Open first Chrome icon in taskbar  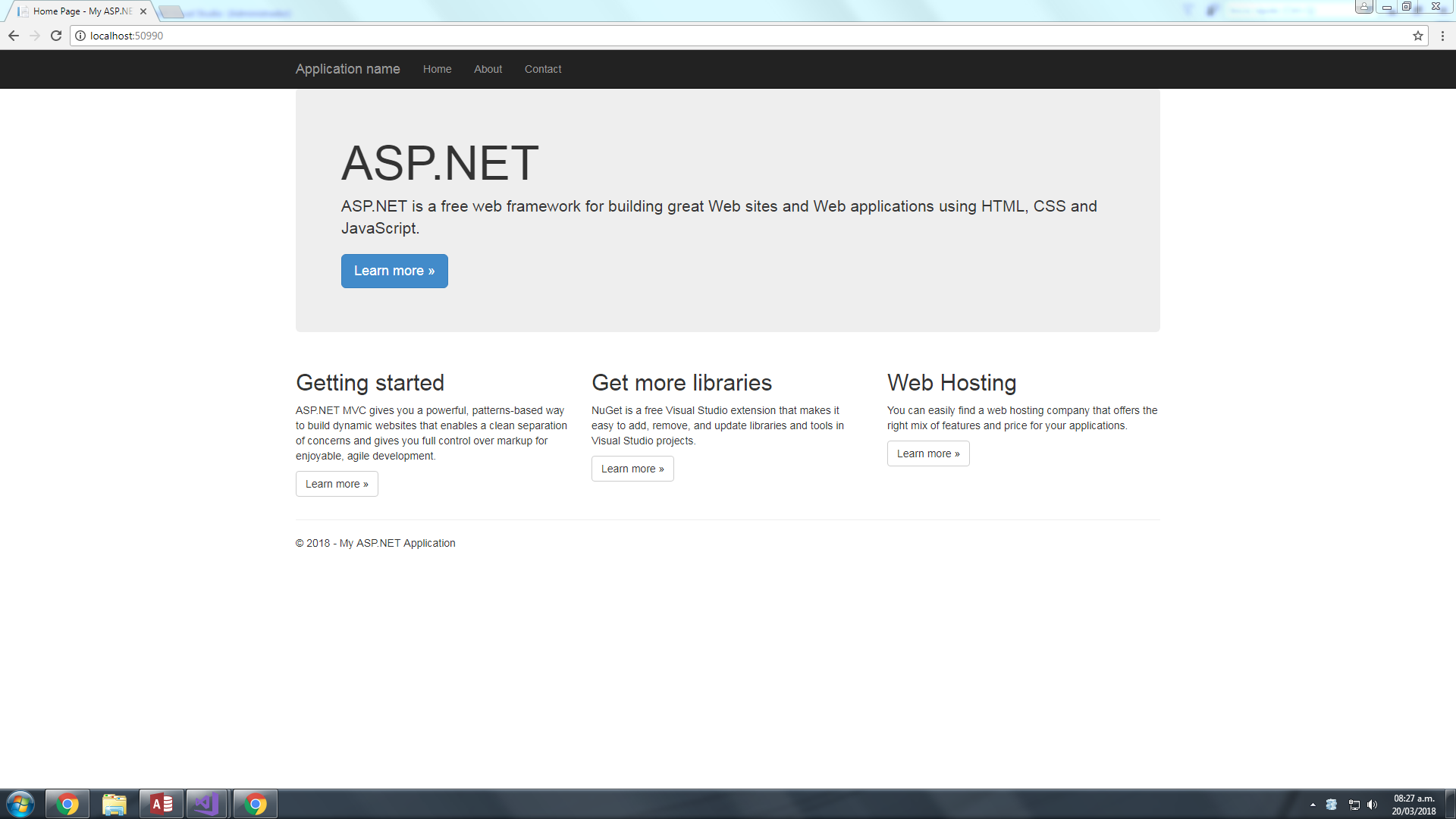(67, 804)
